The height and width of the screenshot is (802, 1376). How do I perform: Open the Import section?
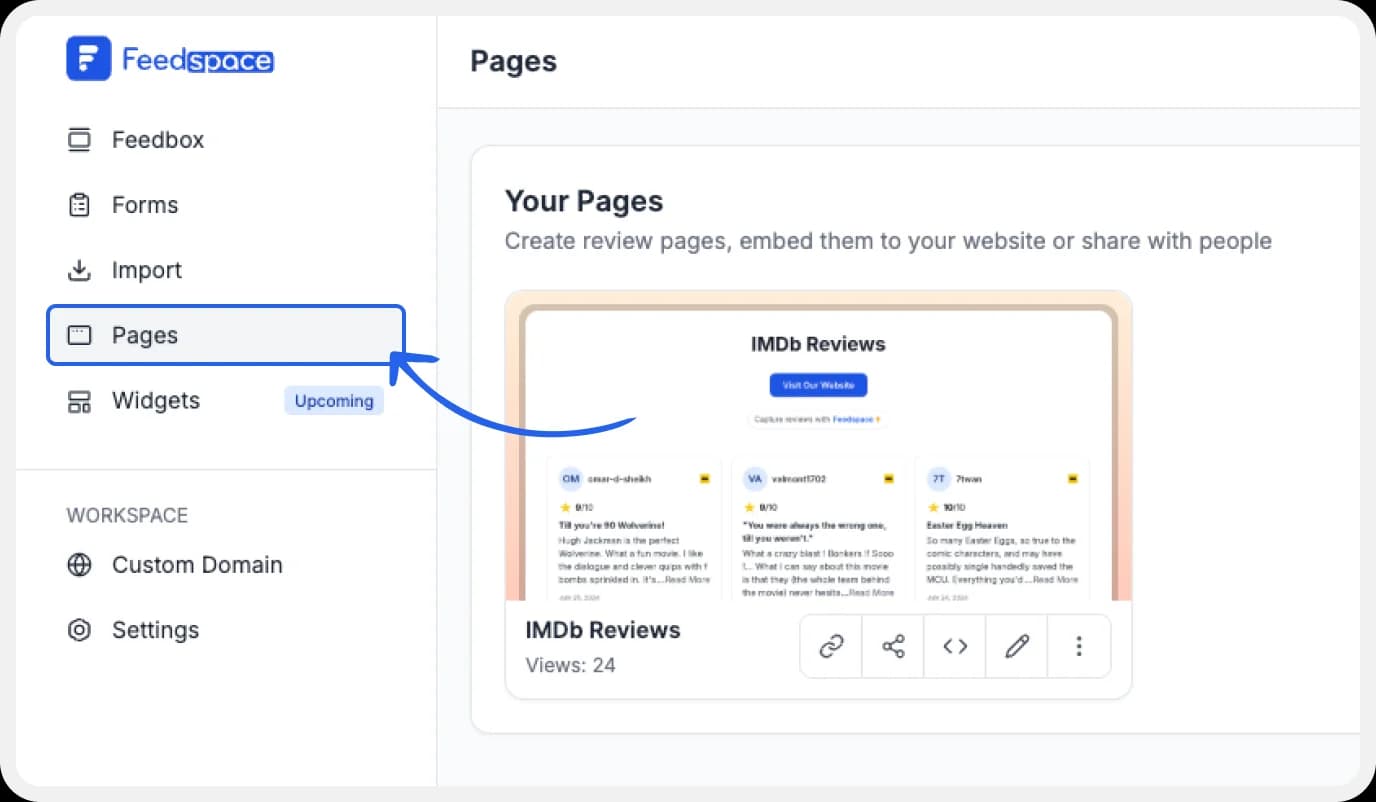147,269
